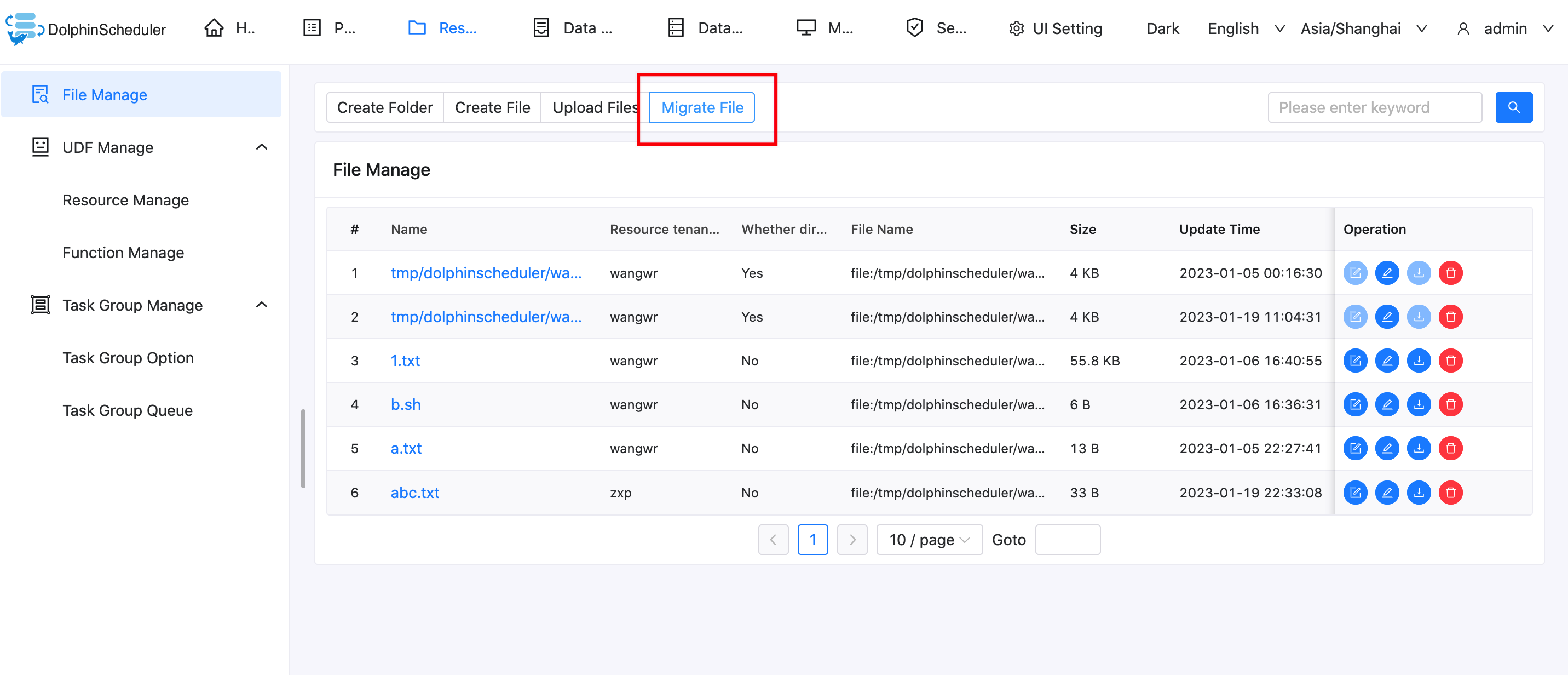Click the DolphinScheduler dolphin logo
Screen dimensions: 1568x675
24,28
